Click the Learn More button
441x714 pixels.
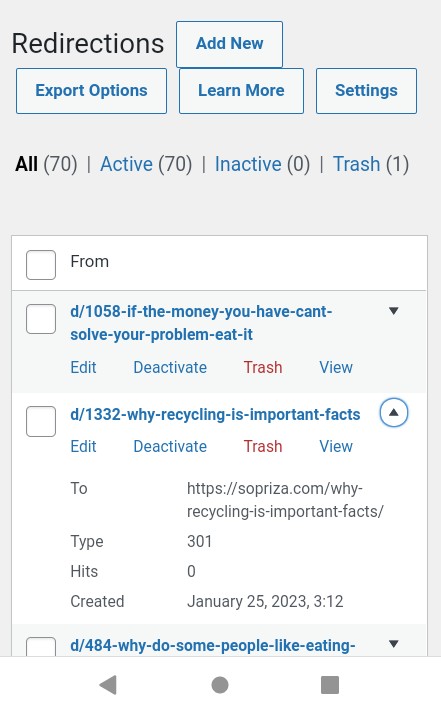pyautogui.click(x=241, y=91)
